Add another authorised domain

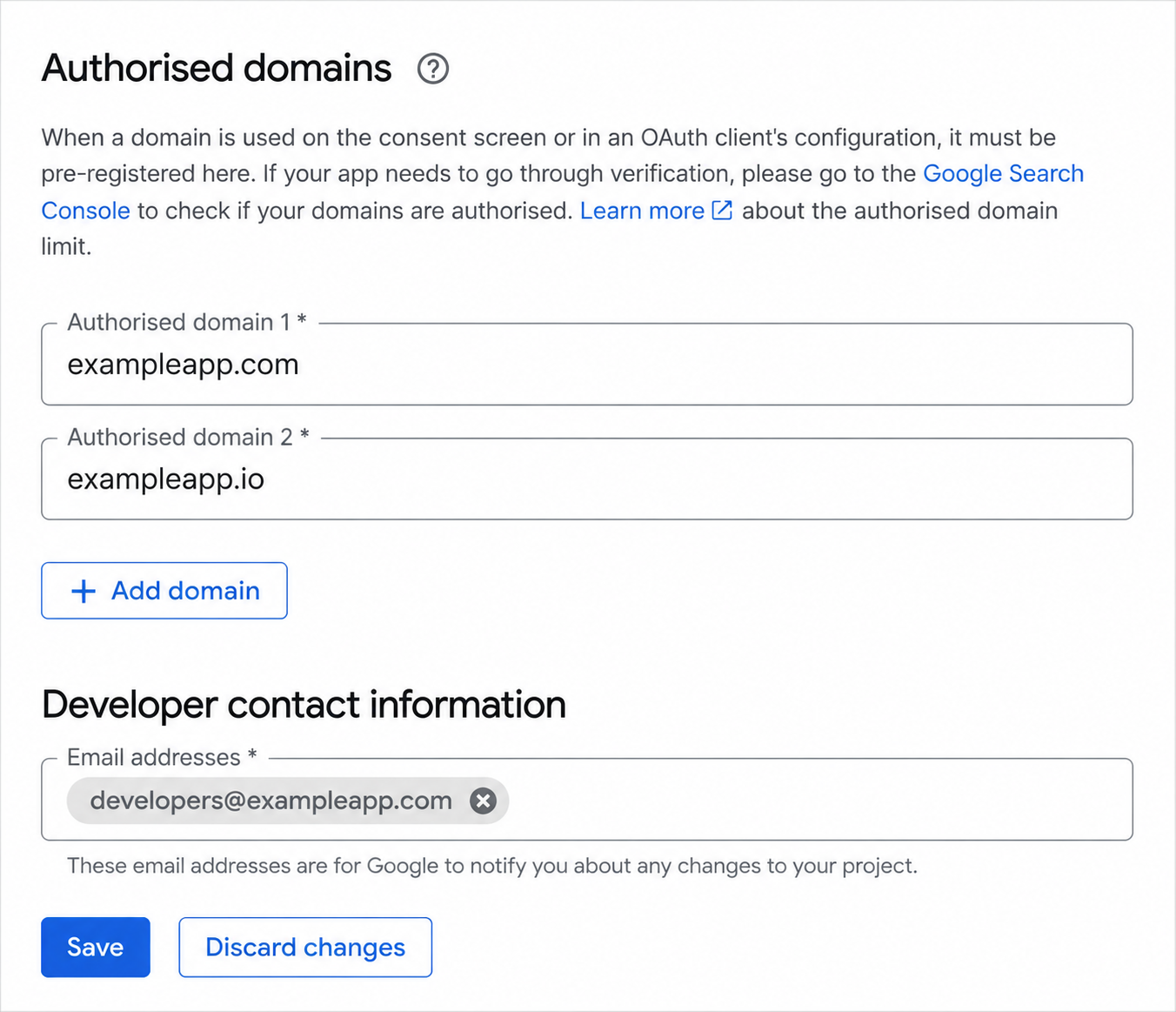tap(164, 591)
